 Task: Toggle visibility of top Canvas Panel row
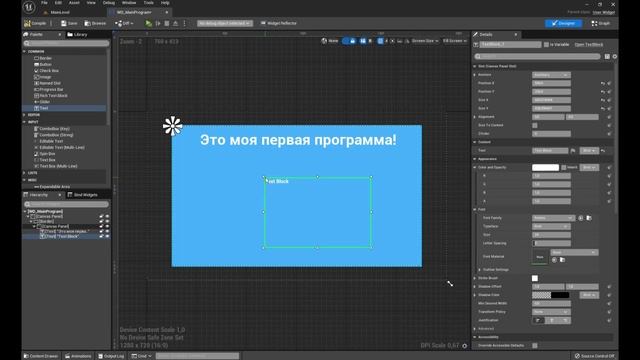[x=107, y=216]
